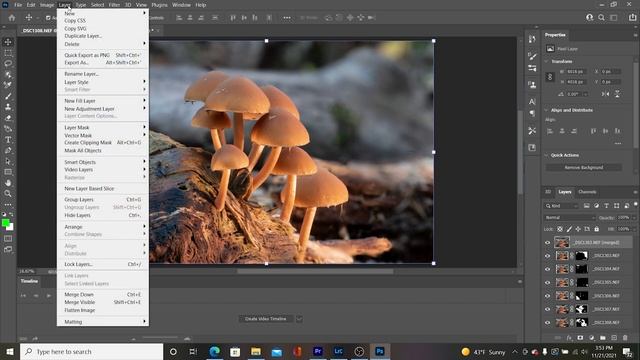640x360 pixels.
Task: Click the more options ellipsis in options bar
Action: pos(287,18)
